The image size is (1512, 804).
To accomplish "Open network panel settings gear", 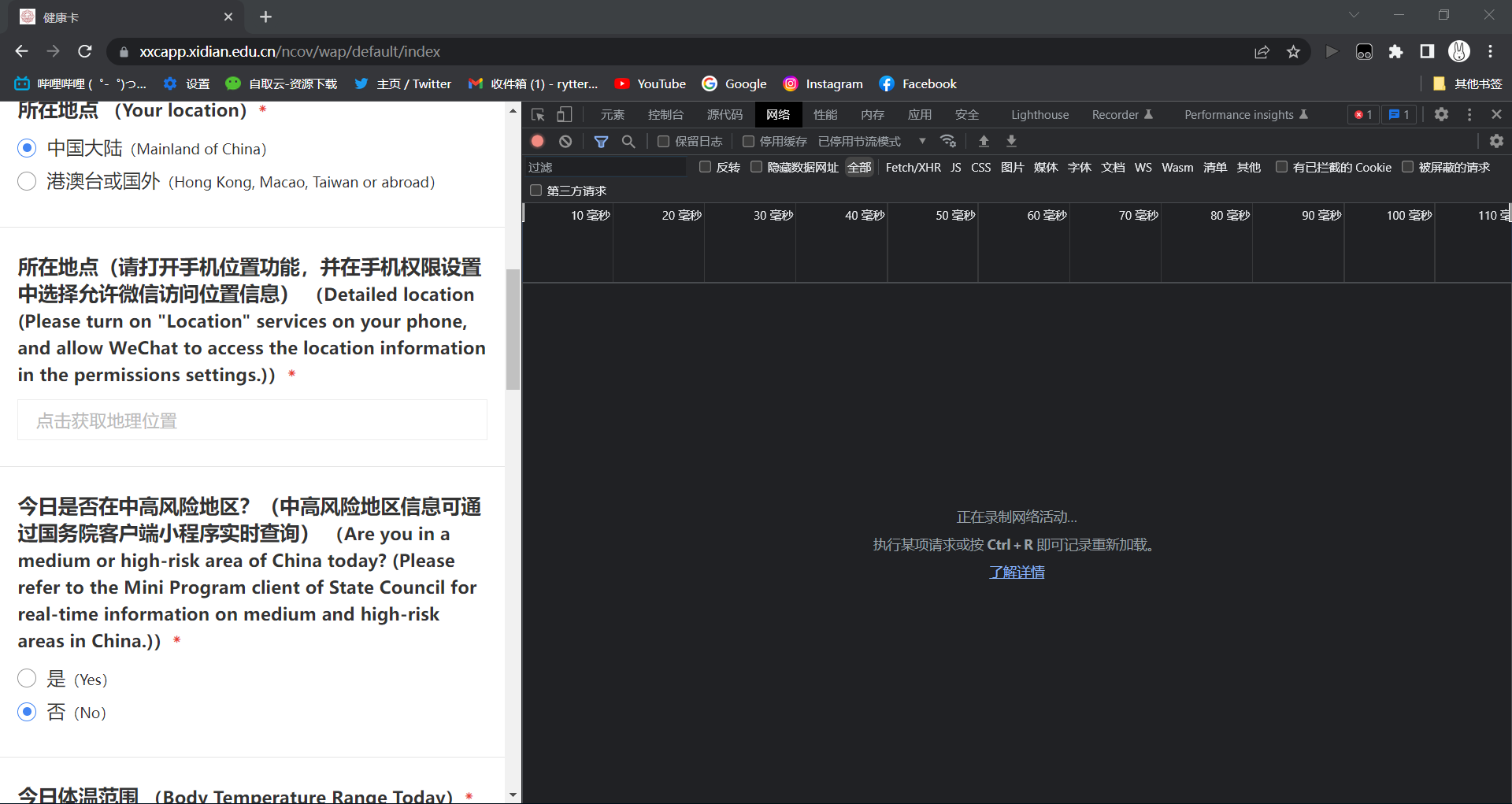I will pos(1496,141).
